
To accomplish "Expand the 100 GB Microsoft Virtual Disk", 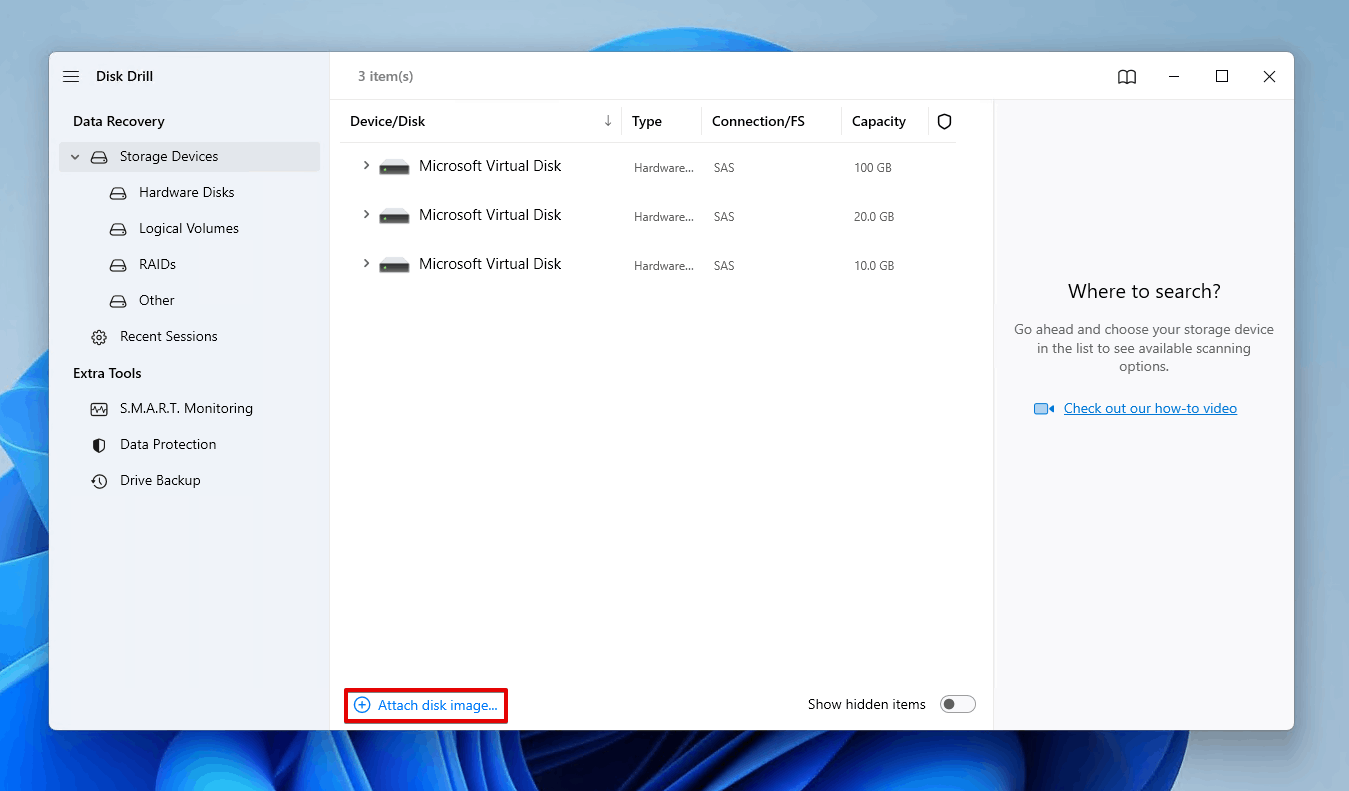I will (x=366, y=166).
